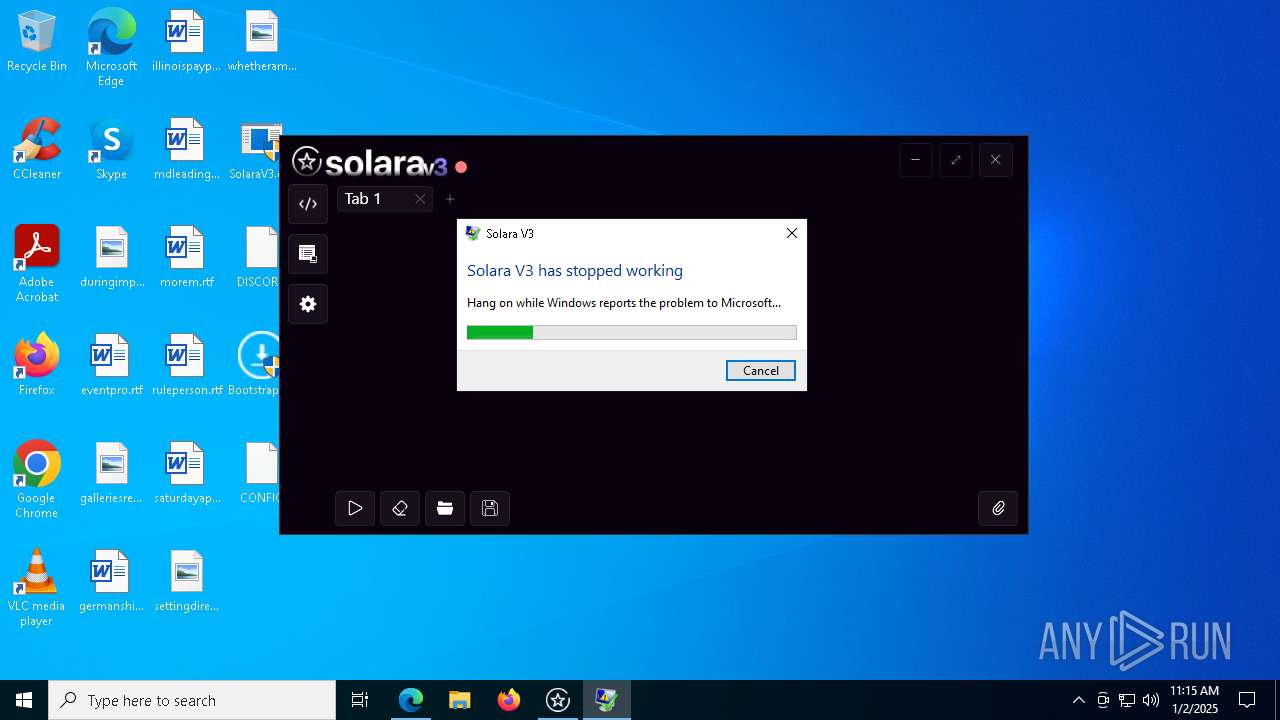This screenshot has height=720, width=1280.
Task: Select whetheram image file on desktop
Action: [x=262, y=42]
